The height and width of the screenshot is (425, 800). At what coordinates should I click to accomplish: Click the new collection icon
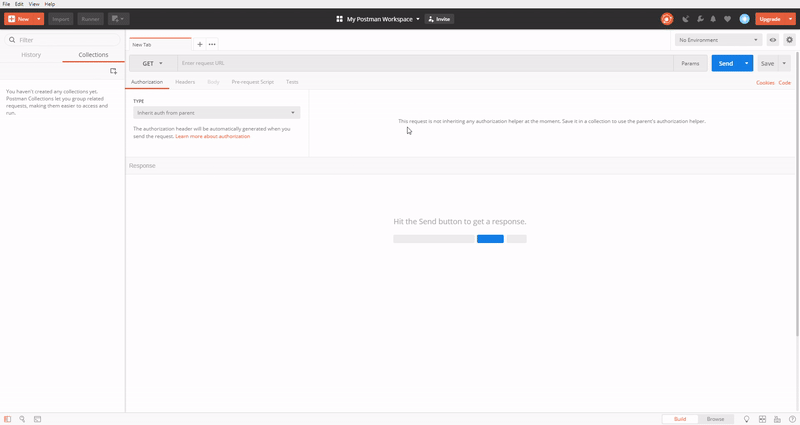click(113, 71)
